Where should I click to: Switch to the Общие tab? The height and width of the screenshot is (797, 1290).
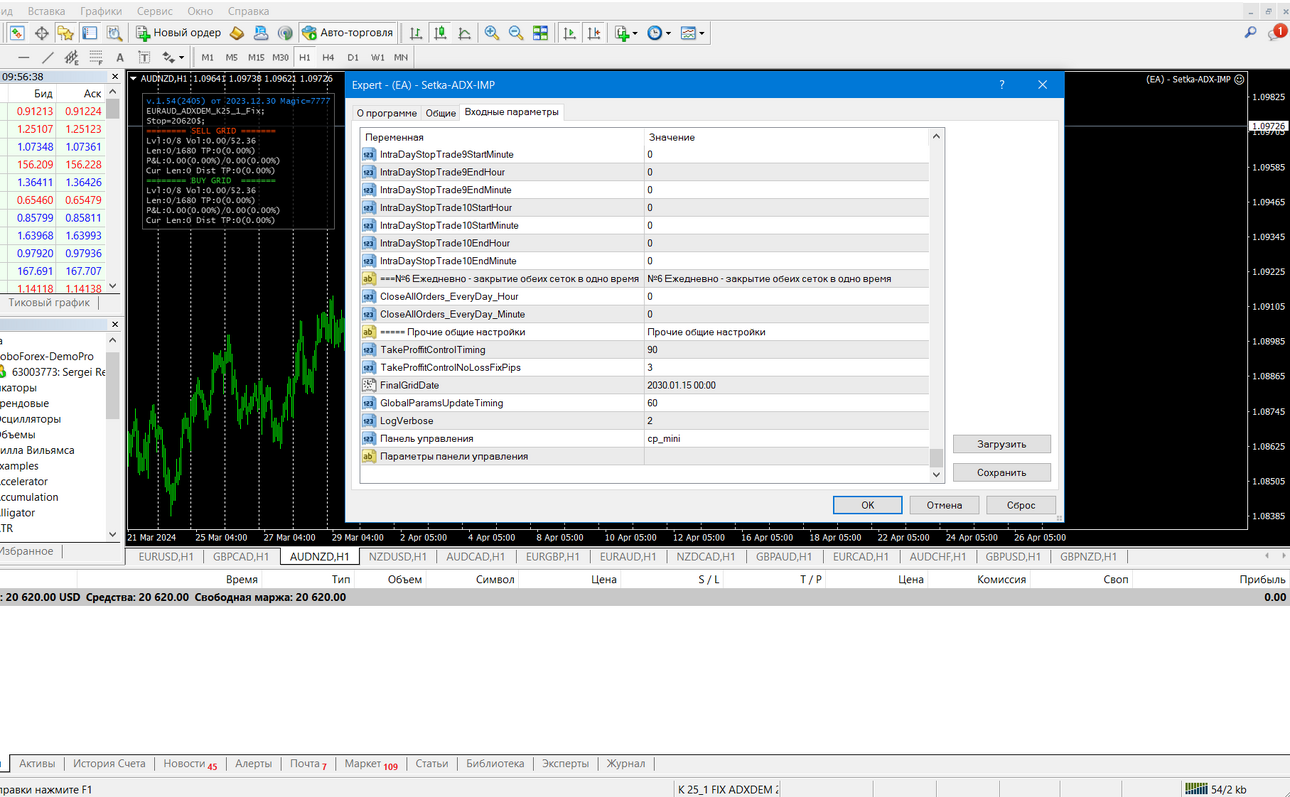pos(441,113)
